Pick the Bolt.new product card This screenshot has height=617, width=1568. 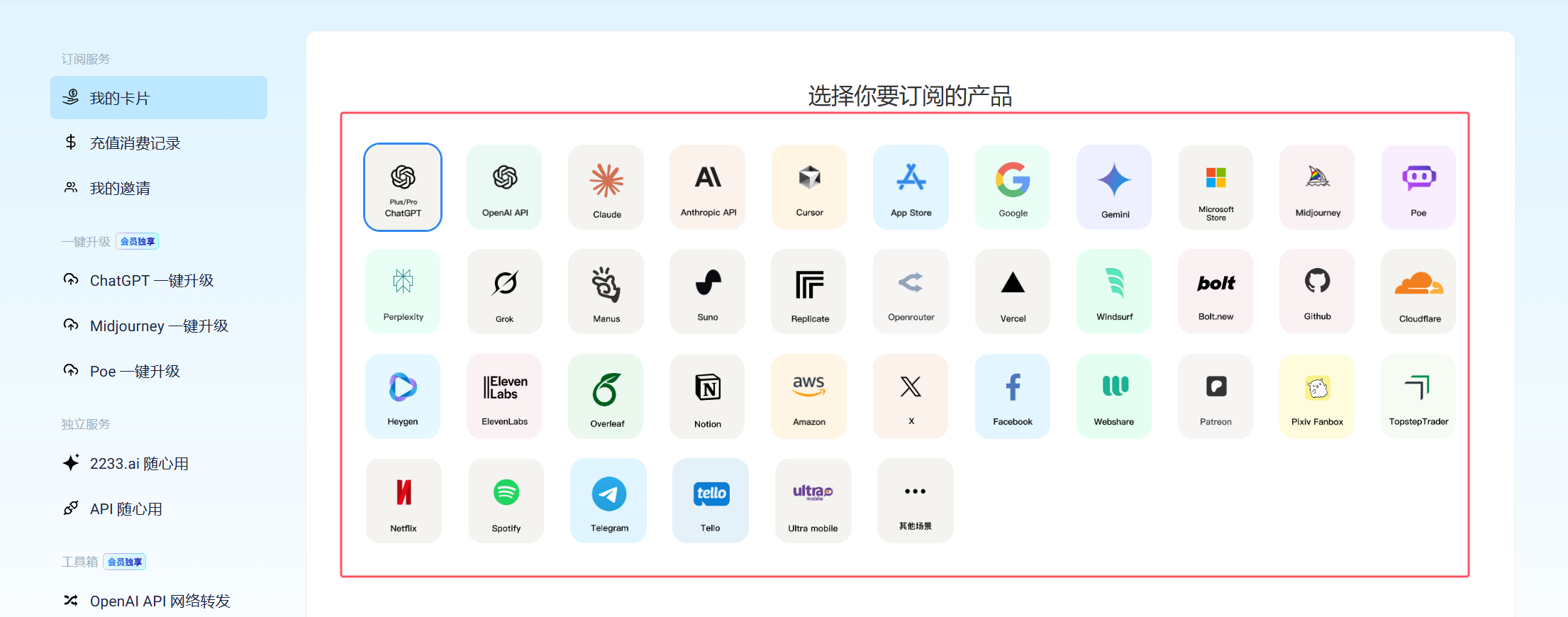tap(1216, 291)
